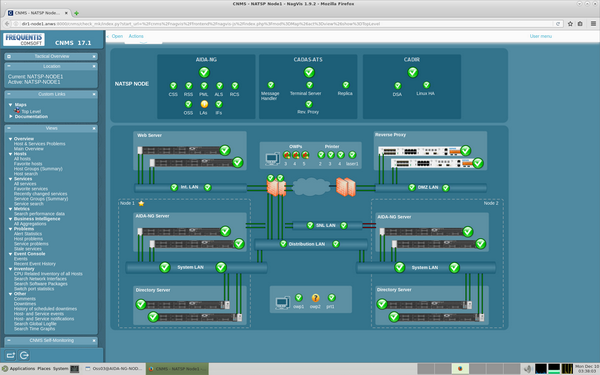View the Linux HA status icon
The image size is (600, 375).
click(426, 85)
